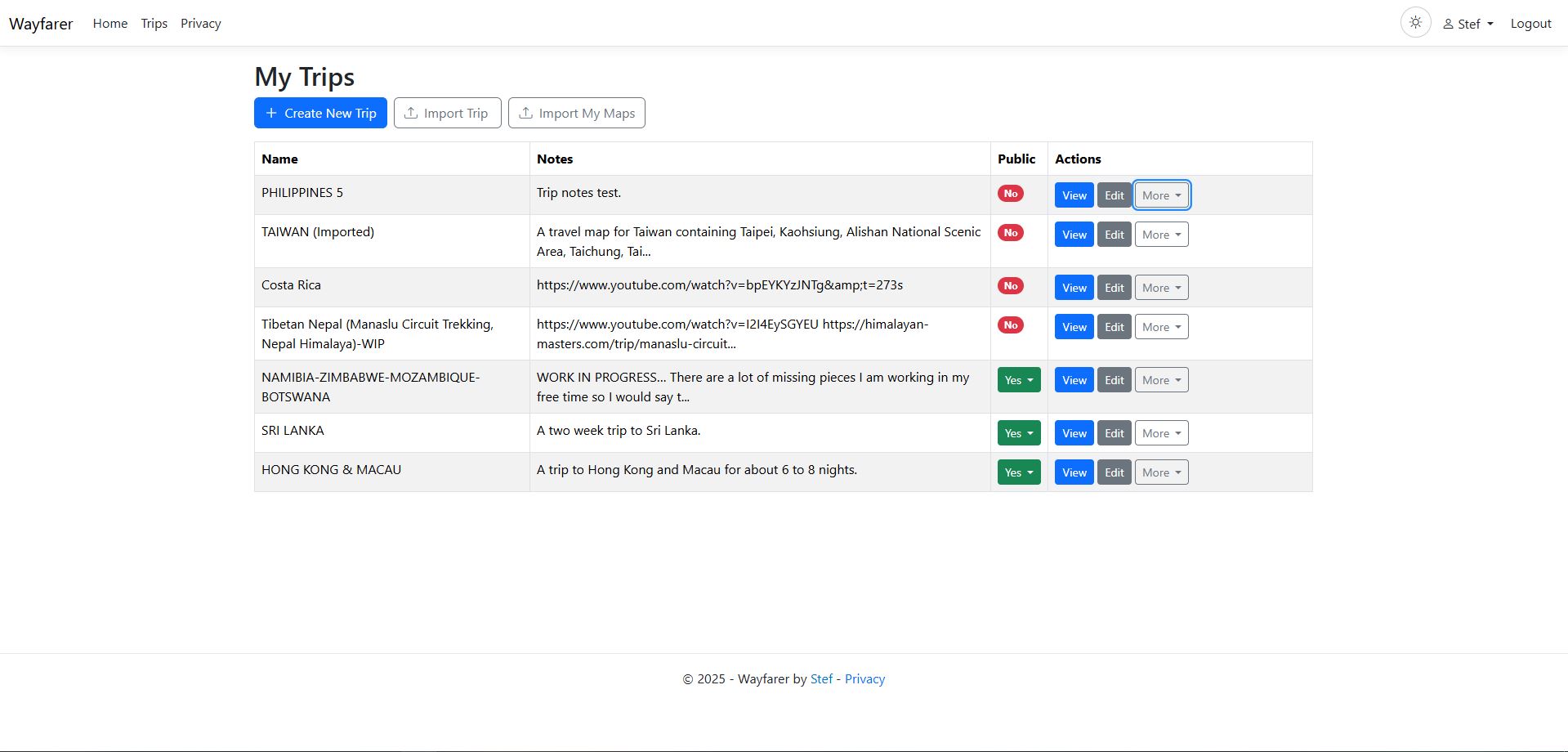Open More dropdown for Costa Rica
The height and width of the screenshot is (752, 1568).
point(1161,288)
